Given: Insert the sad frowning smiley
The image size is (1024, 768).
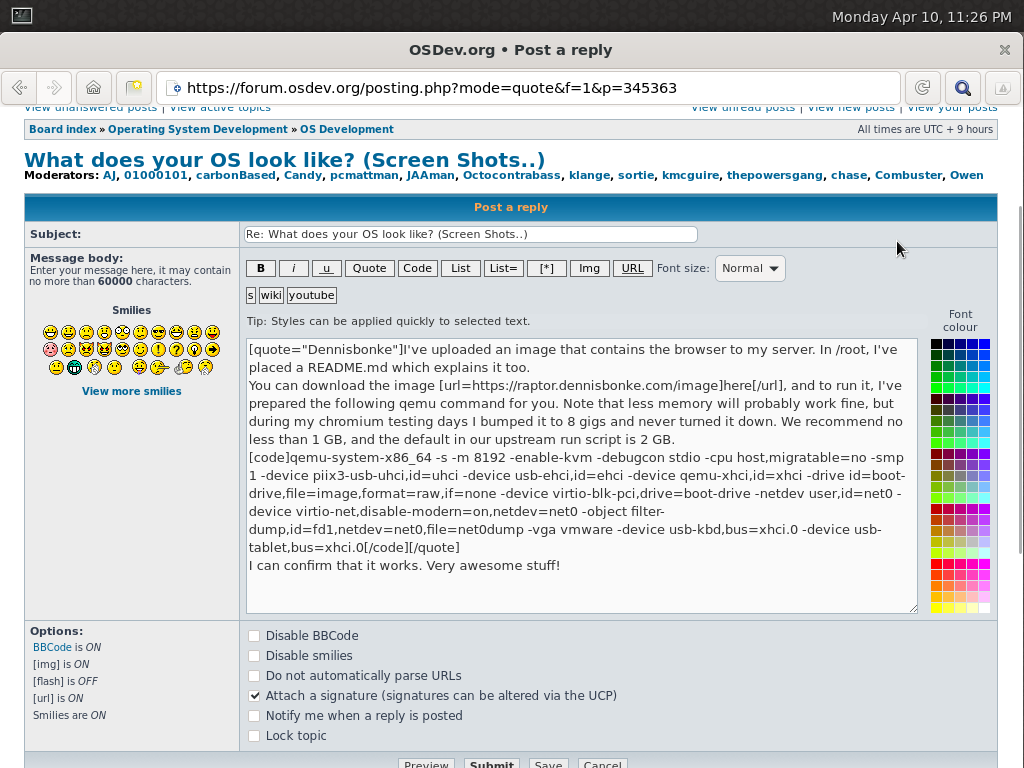Looking at the screenshot, I should tap(86, 332).
